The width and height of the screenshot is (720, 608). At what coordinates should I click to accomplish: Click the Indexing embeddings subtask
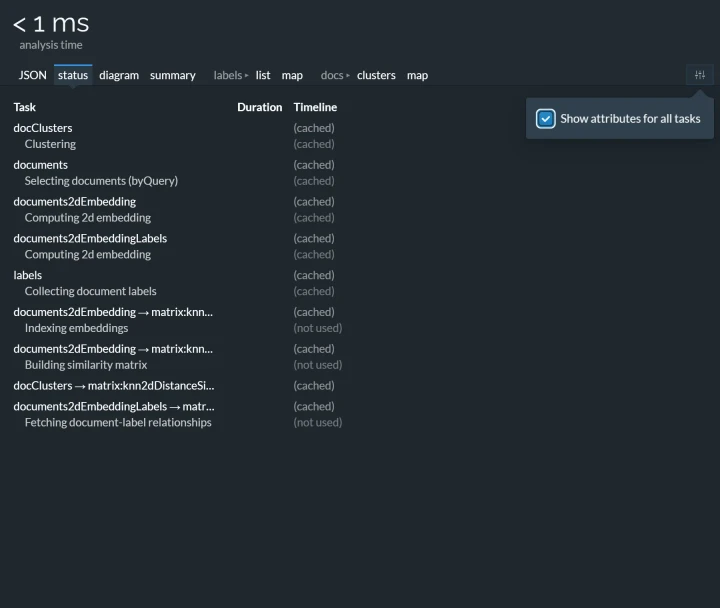click(x=76, y=328)
